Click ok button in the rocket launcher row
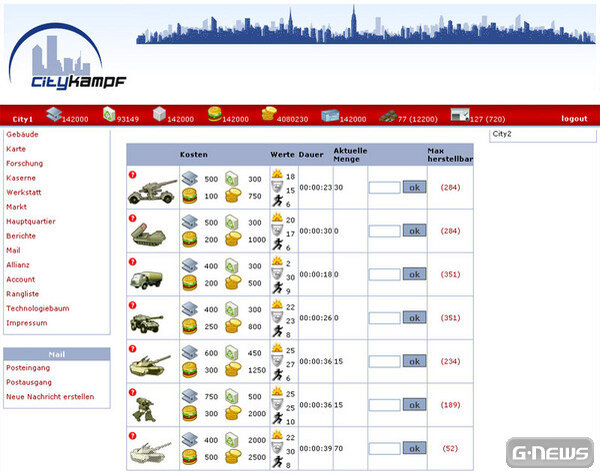The image size is (600, 473). coord(414,231)
